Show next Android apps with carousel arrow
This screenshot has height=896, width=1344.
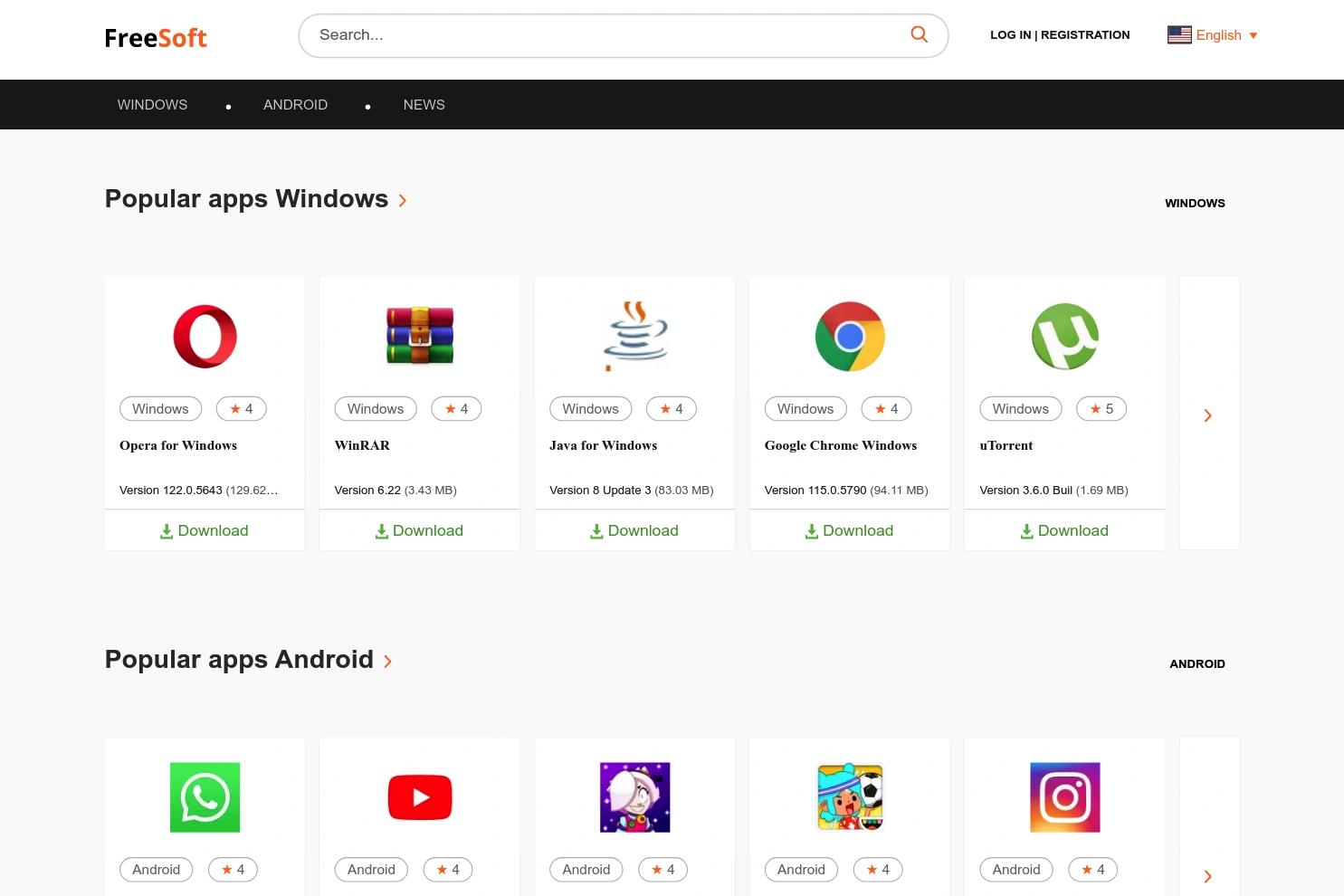tap(1207, 876)
